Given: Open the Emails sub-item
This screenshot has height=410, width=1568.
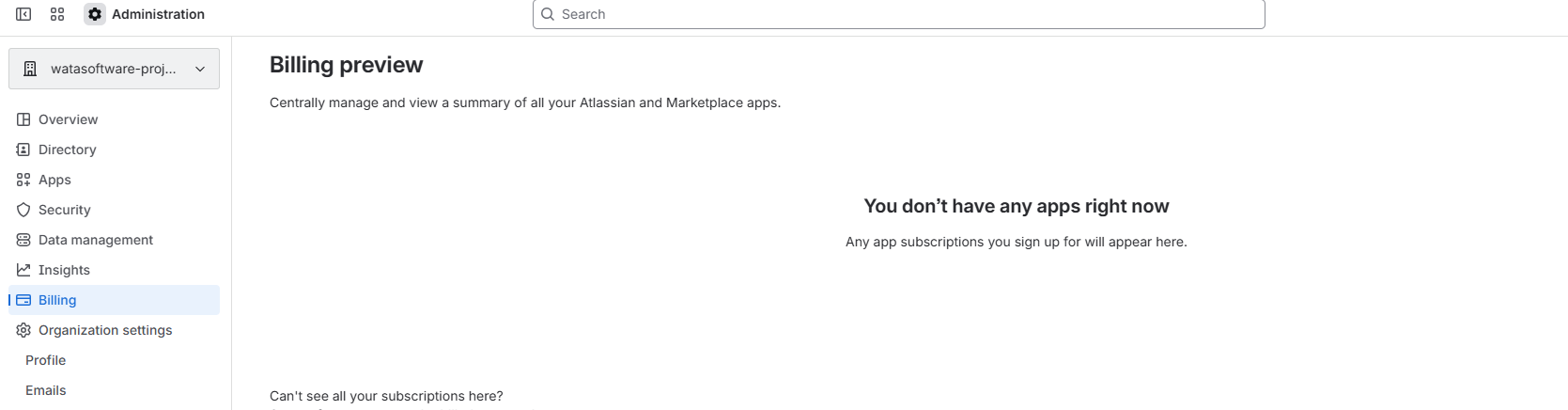Looking at the screenshot, I should coord(114,390).
